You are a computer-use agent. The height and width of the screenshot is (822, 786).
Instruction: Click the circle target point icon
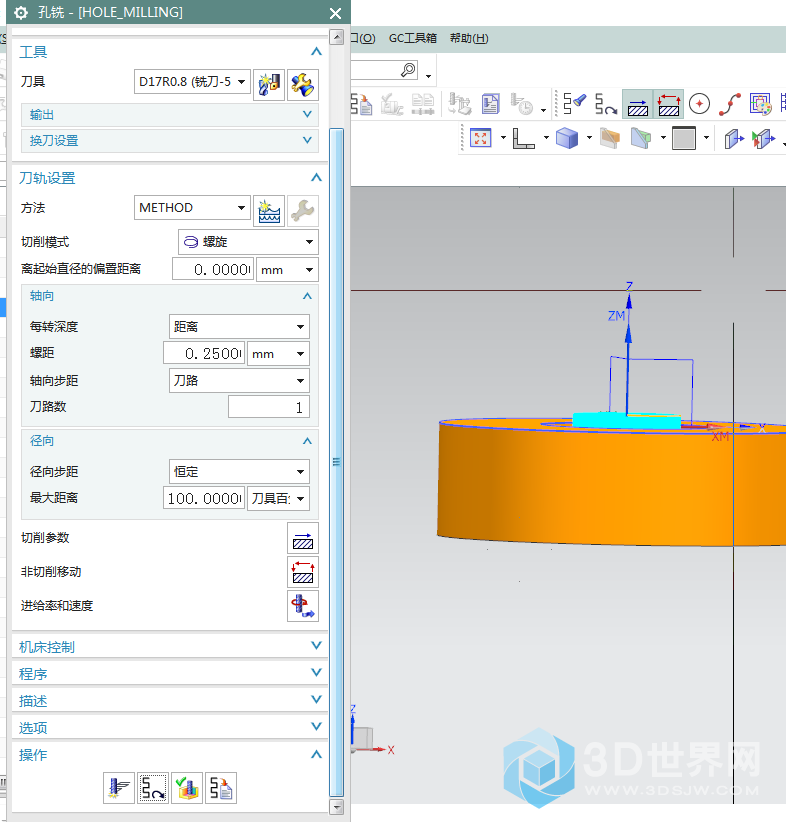(x=699, y=103)
